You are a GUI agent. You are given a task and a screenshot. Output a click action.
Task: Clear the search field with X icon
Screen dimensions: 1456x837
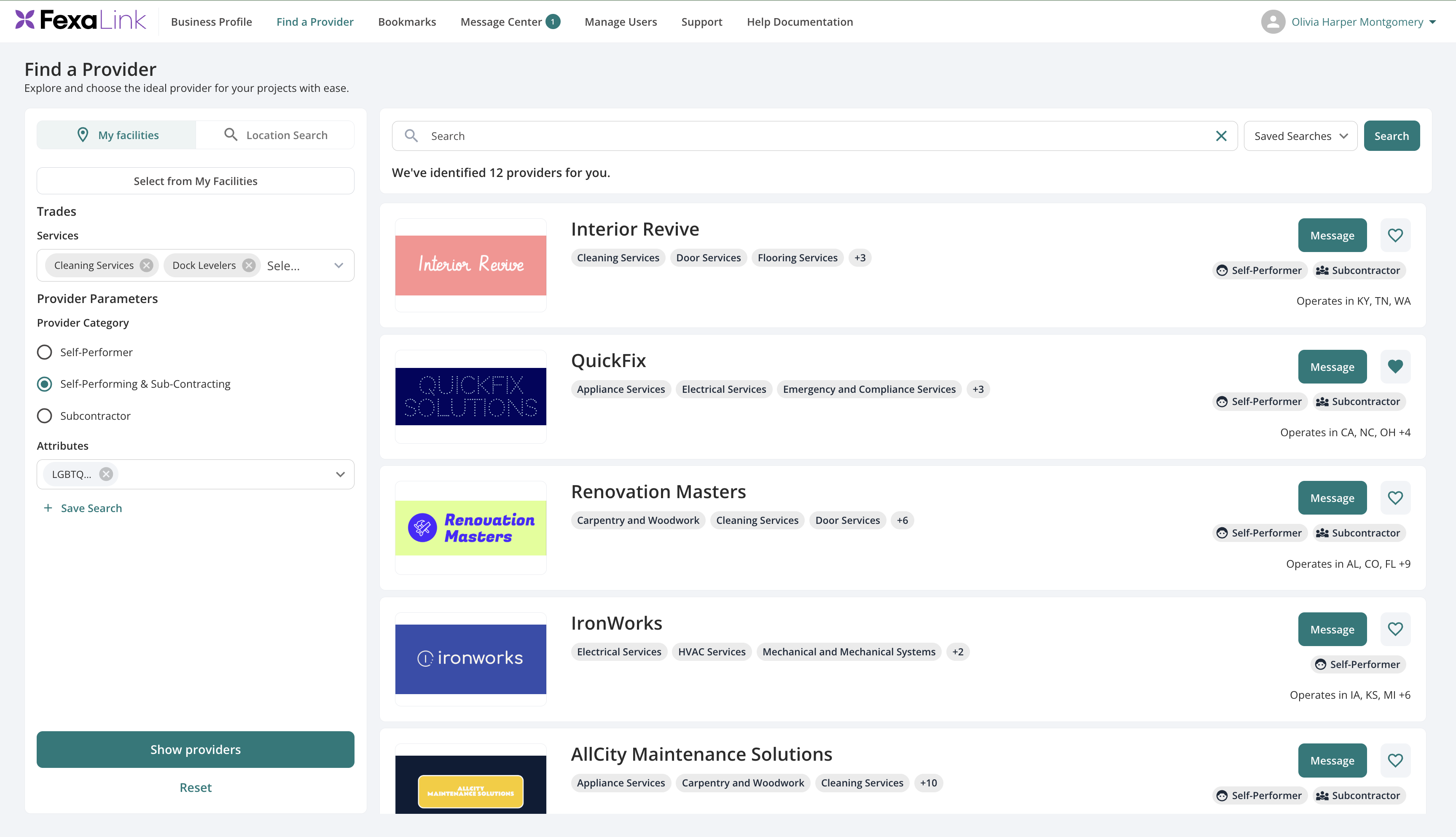point(1222,136)
